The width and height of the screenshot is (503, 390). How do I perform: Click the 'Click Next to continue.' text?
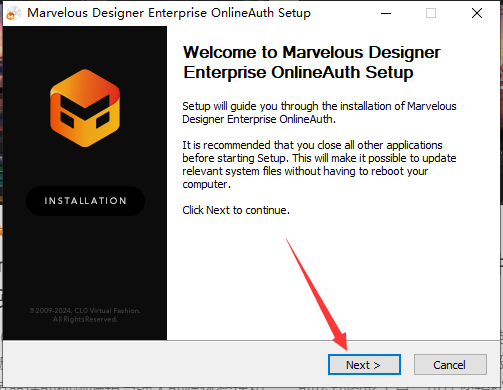pyautogui.click(x=236, y=210)
